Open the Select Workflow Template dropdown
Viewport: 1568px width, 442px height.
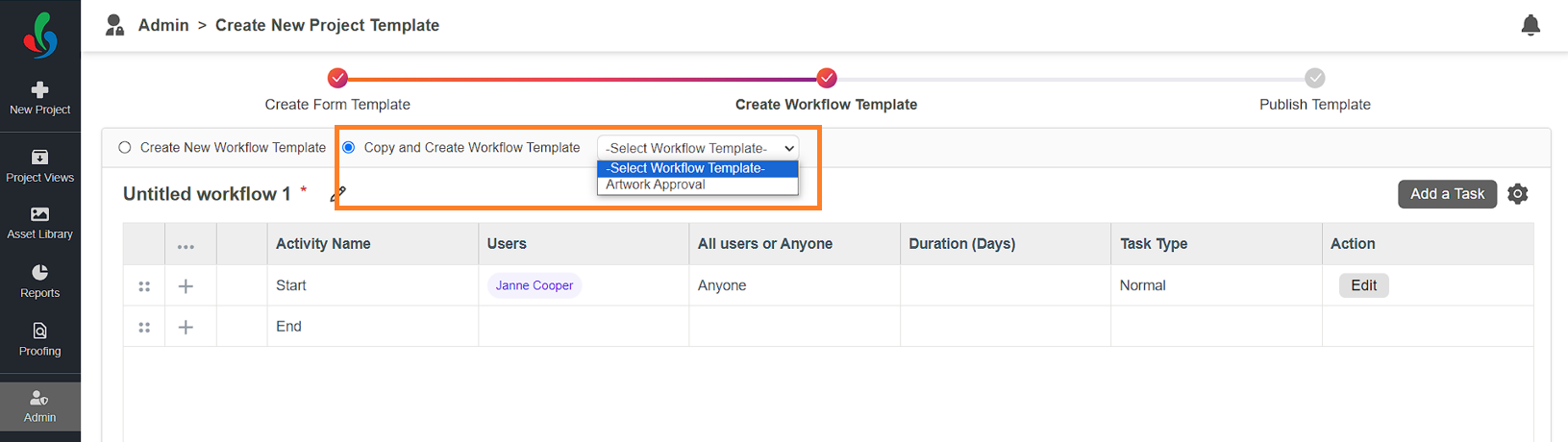point(698,148)
